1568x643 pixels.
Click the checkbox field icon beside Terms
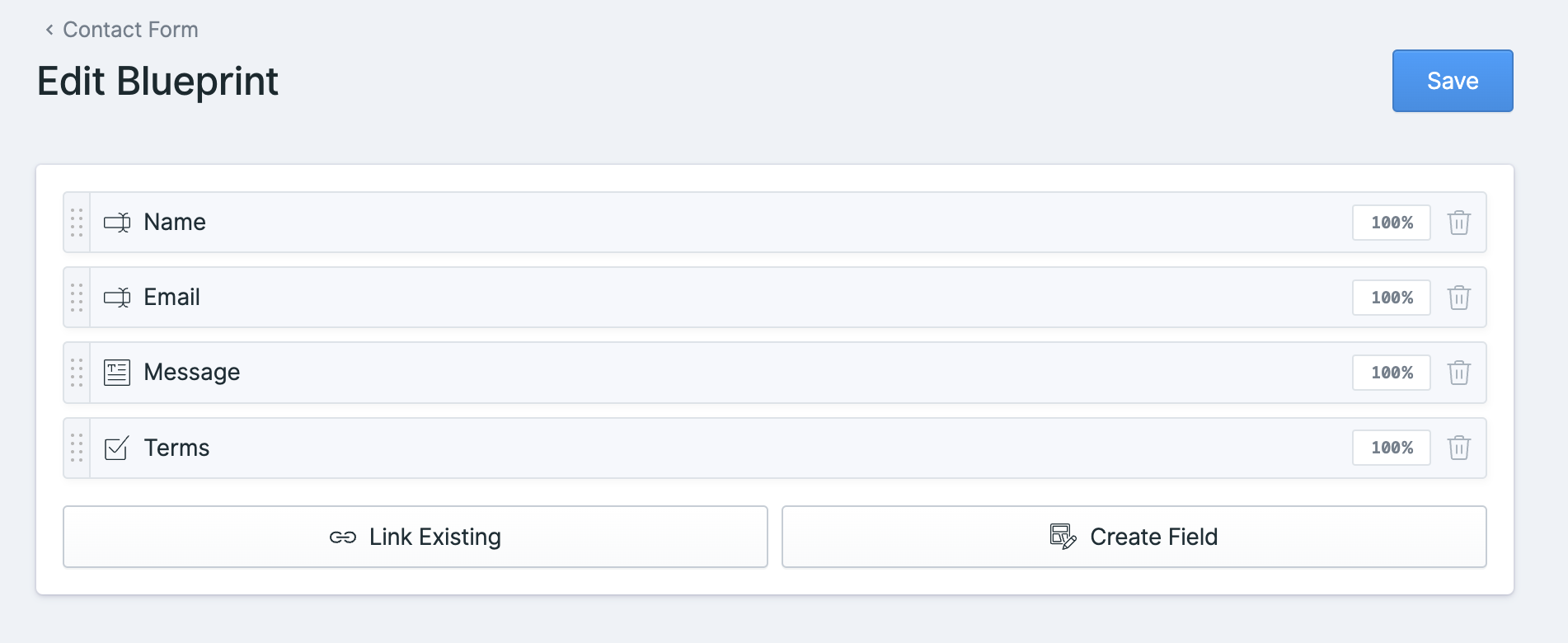click(x=116, y=448)
